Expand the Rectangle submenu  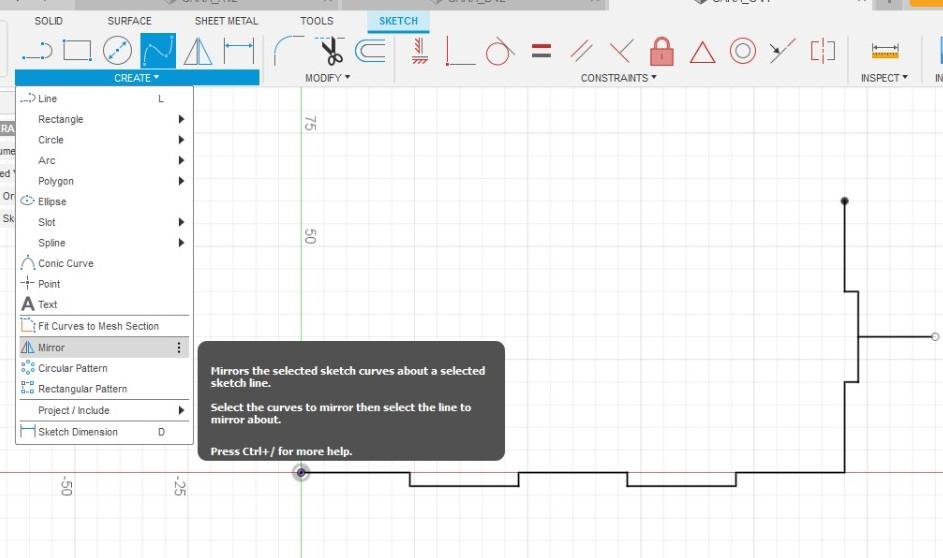(103, 119)
